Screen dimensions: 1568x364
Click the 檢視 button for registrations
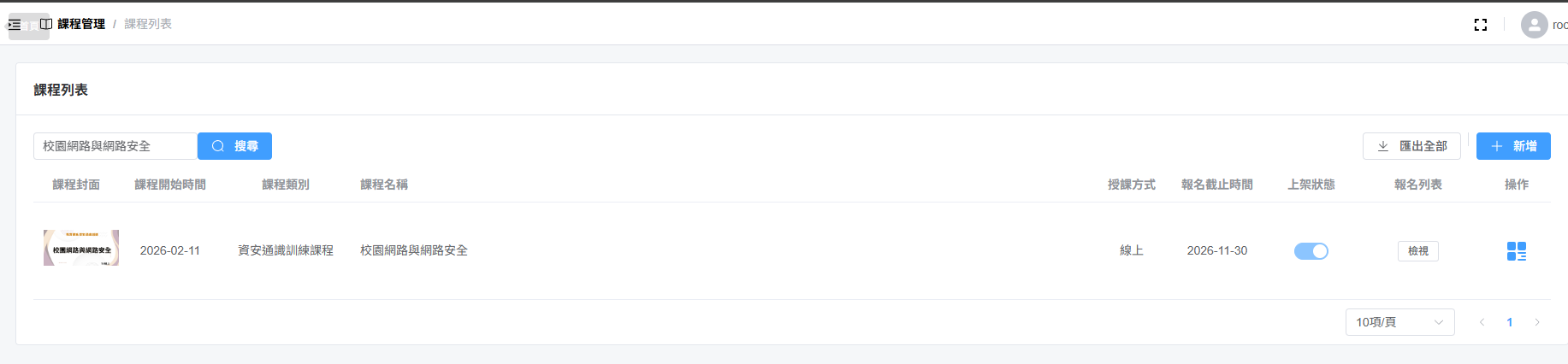pyautogui.click(x=1418, y=251)
